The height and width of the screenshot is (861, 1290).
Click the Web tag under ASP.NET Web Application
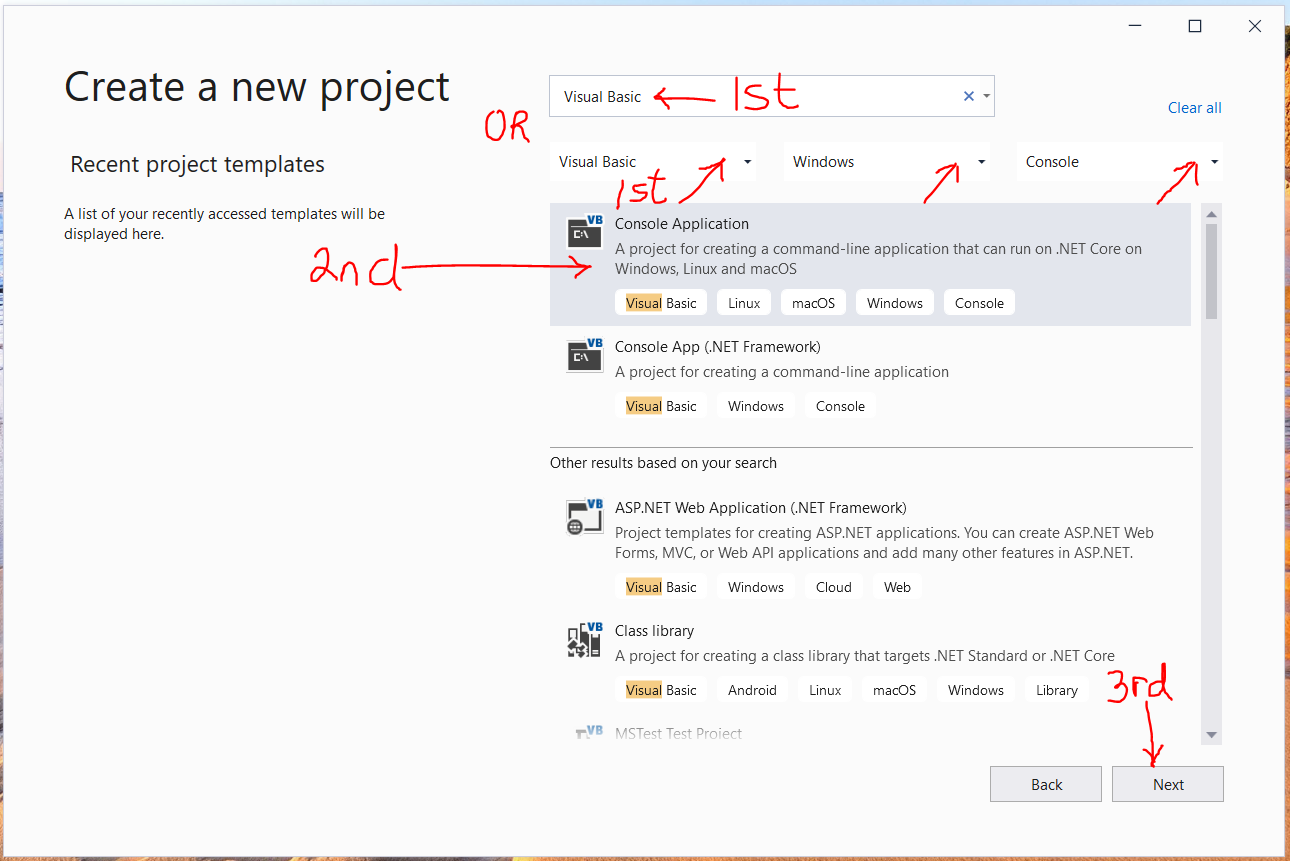(x=897, y=587)
